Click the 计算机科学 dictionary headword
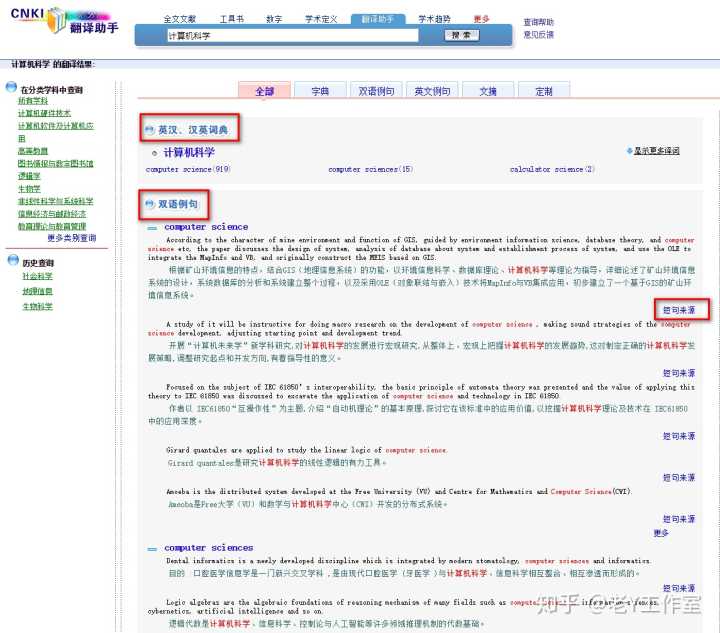 tap(189, 152)
